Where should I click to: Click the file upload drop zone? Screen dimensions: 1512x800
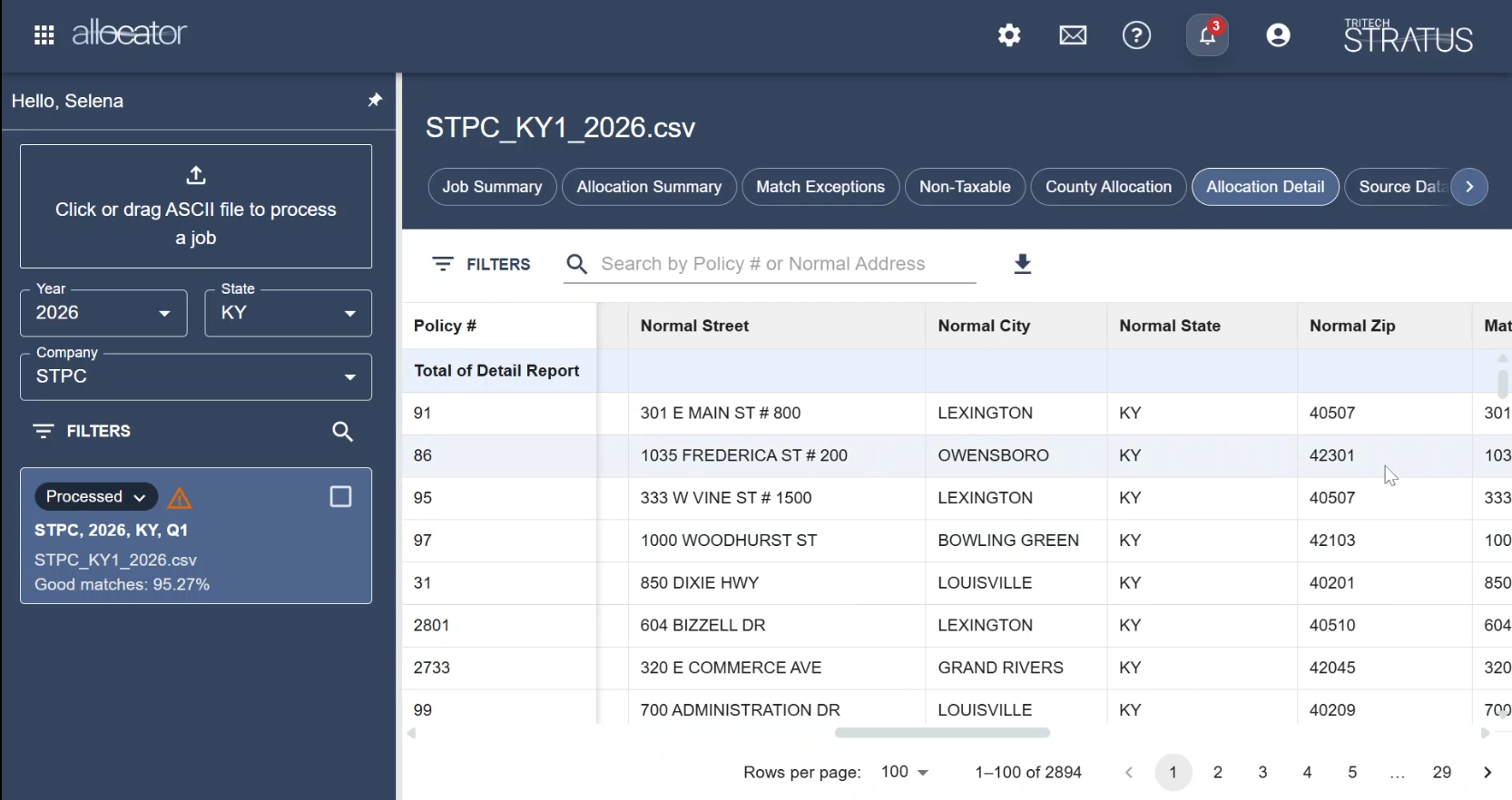coord(196,206)
